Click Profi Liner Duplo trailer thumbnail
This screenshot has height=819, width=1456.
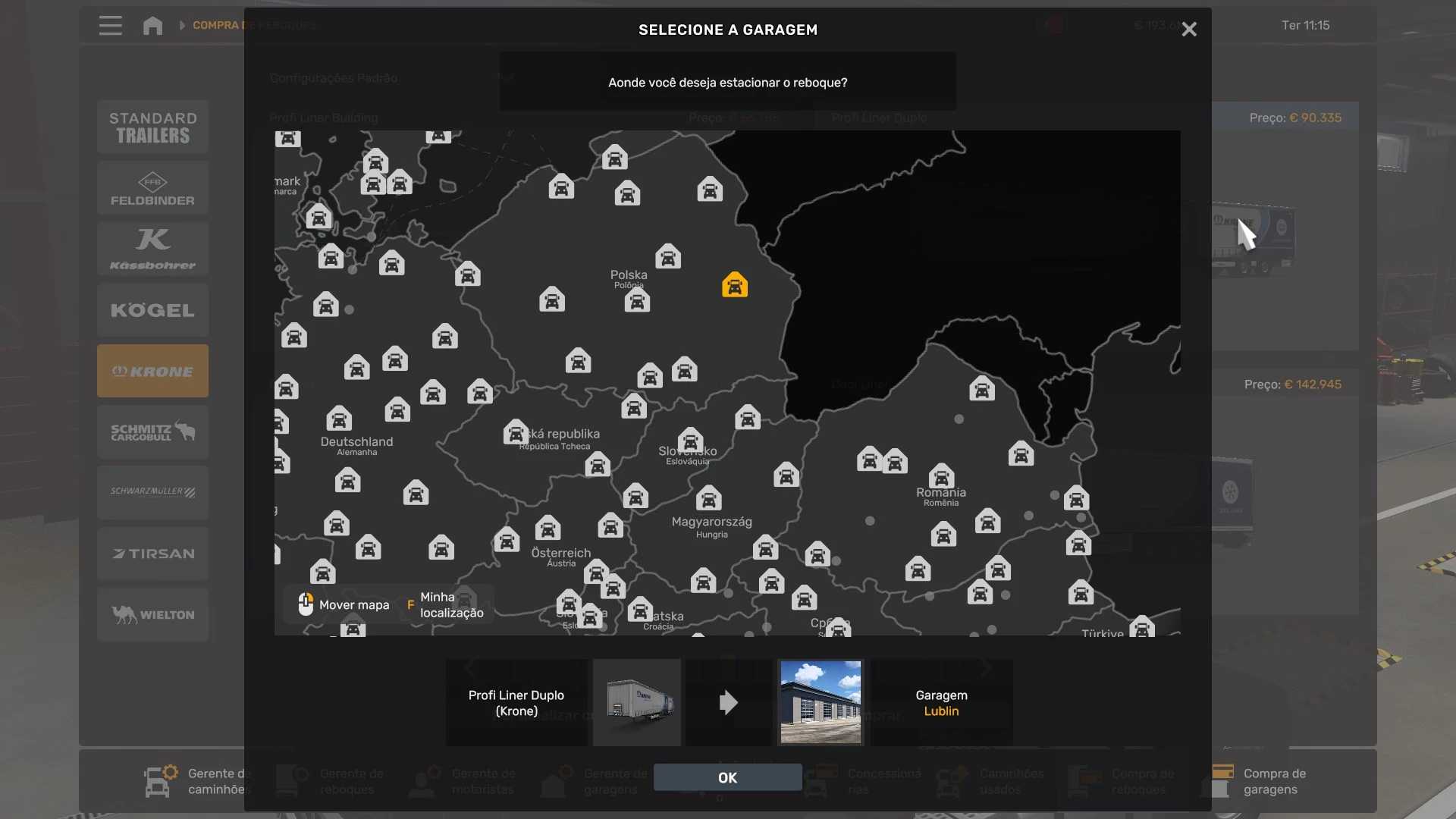click(x=637, y=702)
